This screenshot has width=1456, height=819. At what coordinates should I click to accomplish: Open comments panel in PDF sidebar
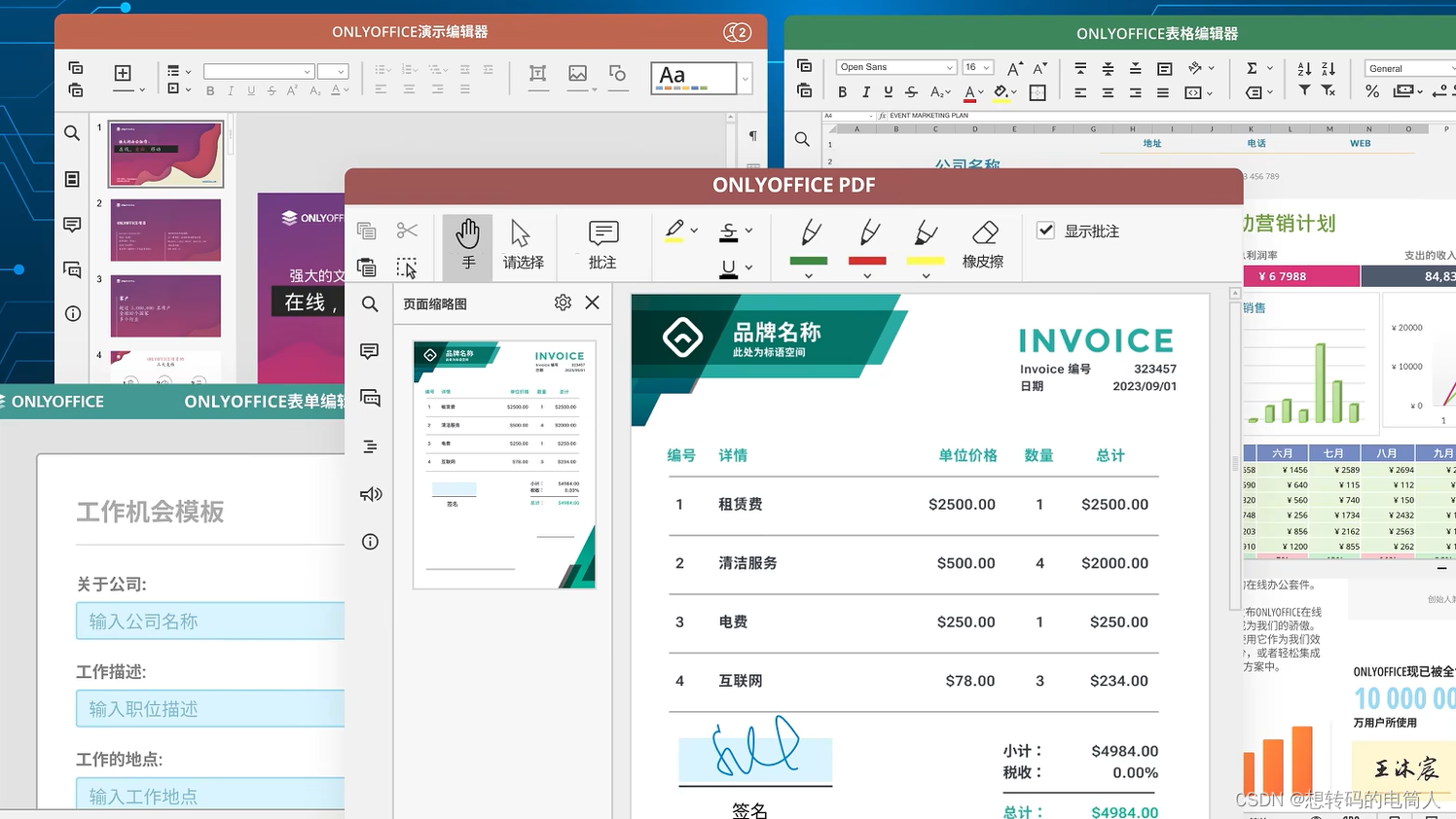point(370,351)
